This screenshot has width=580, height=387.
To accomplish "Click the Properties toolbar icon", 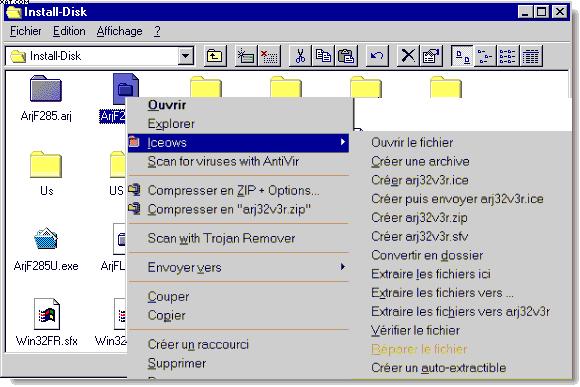I will (x=431, y=56).
